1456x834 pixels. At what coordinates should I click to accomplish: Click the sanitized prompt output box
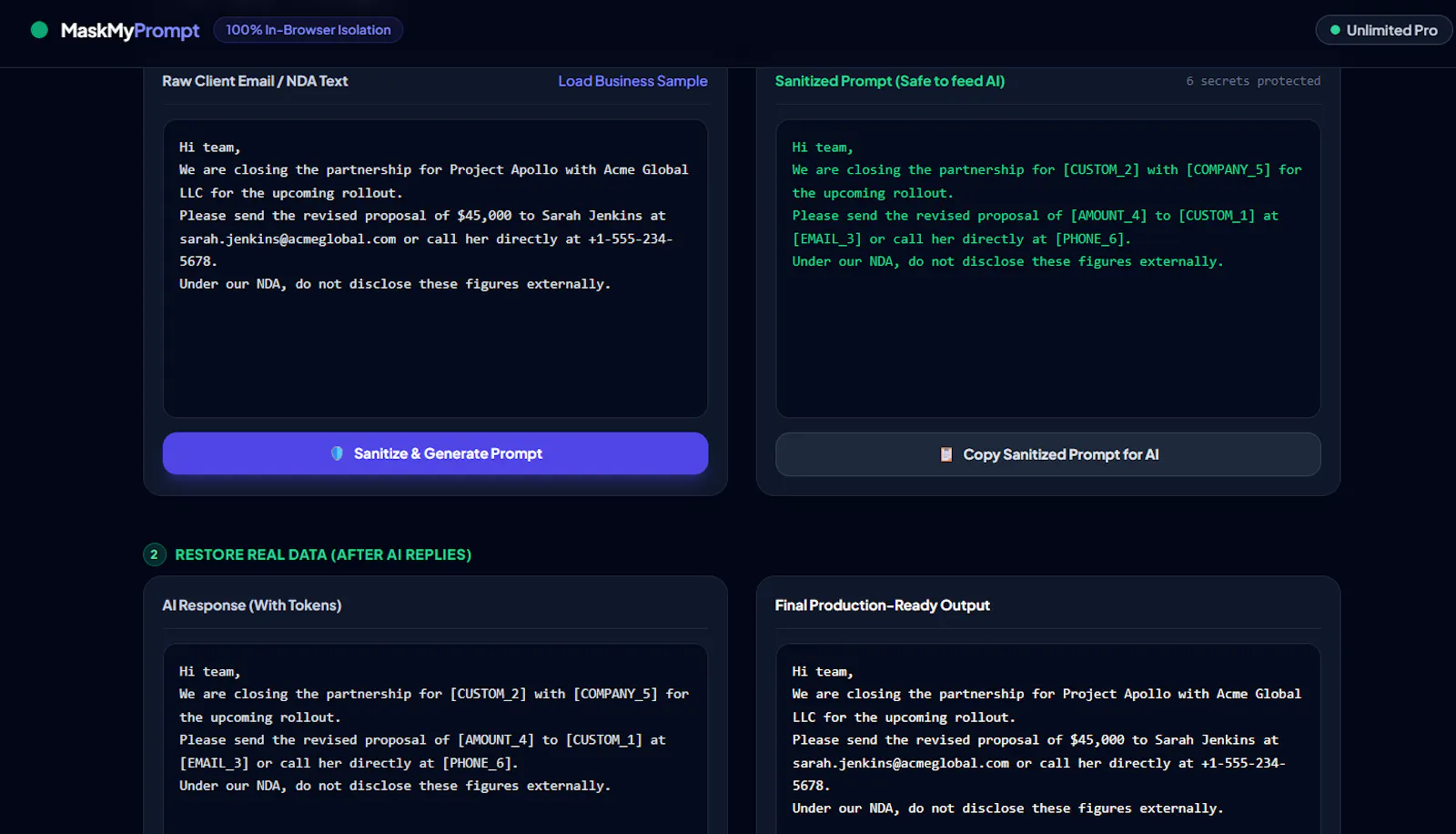click(1047, 269)
